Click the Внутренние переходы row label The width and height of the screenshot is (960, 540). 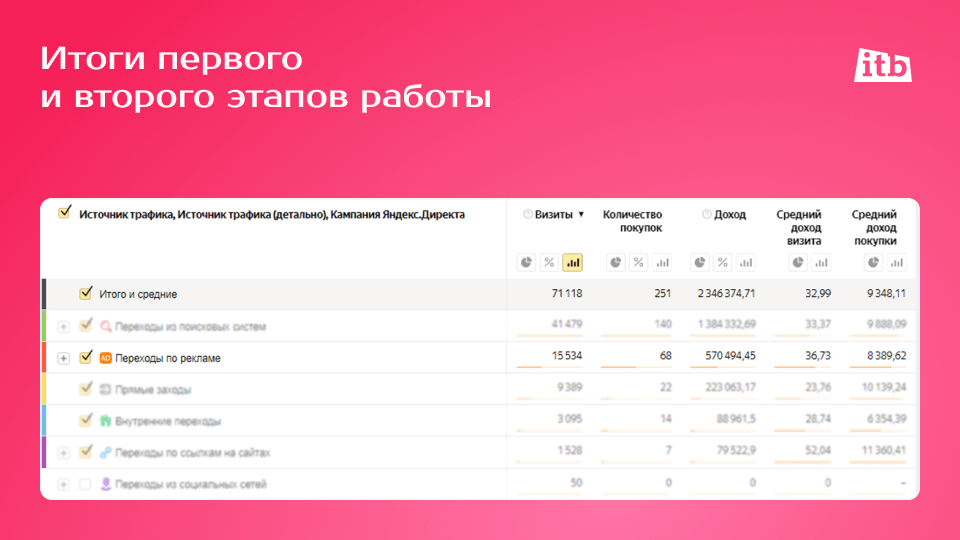(168, 421)
